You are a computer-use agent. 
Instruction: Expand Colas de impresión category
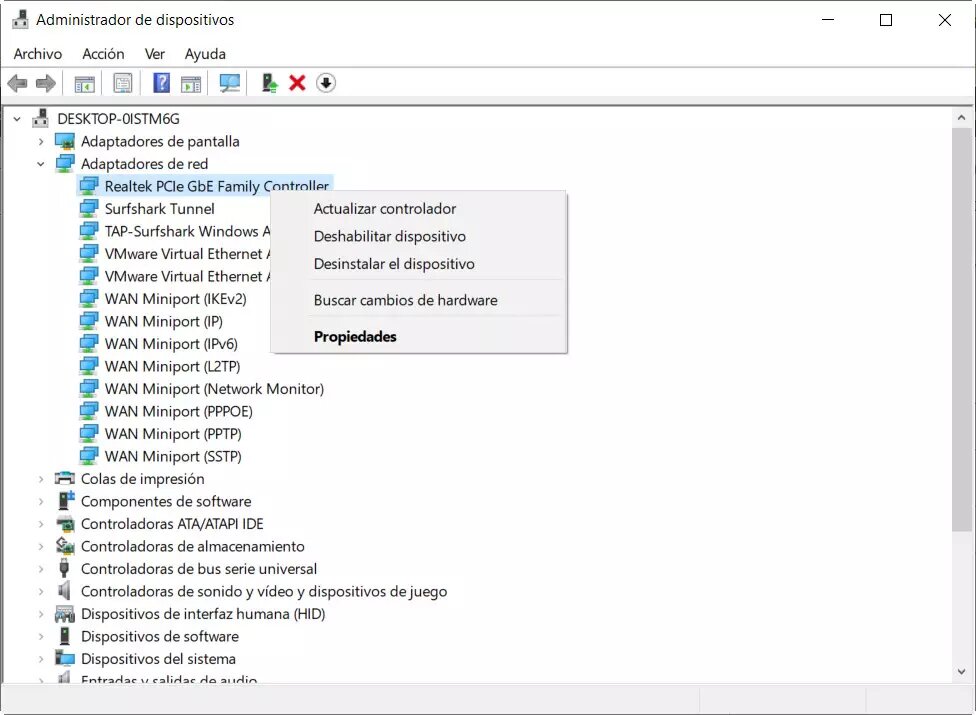point(41,479)
